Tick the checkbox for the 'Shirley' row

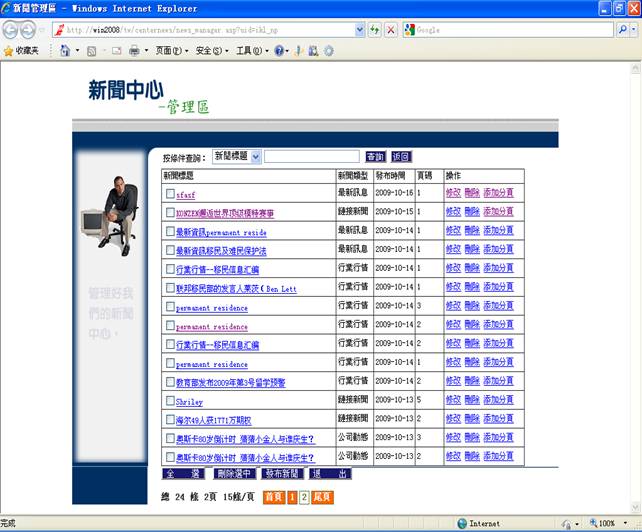pos(170,401)
